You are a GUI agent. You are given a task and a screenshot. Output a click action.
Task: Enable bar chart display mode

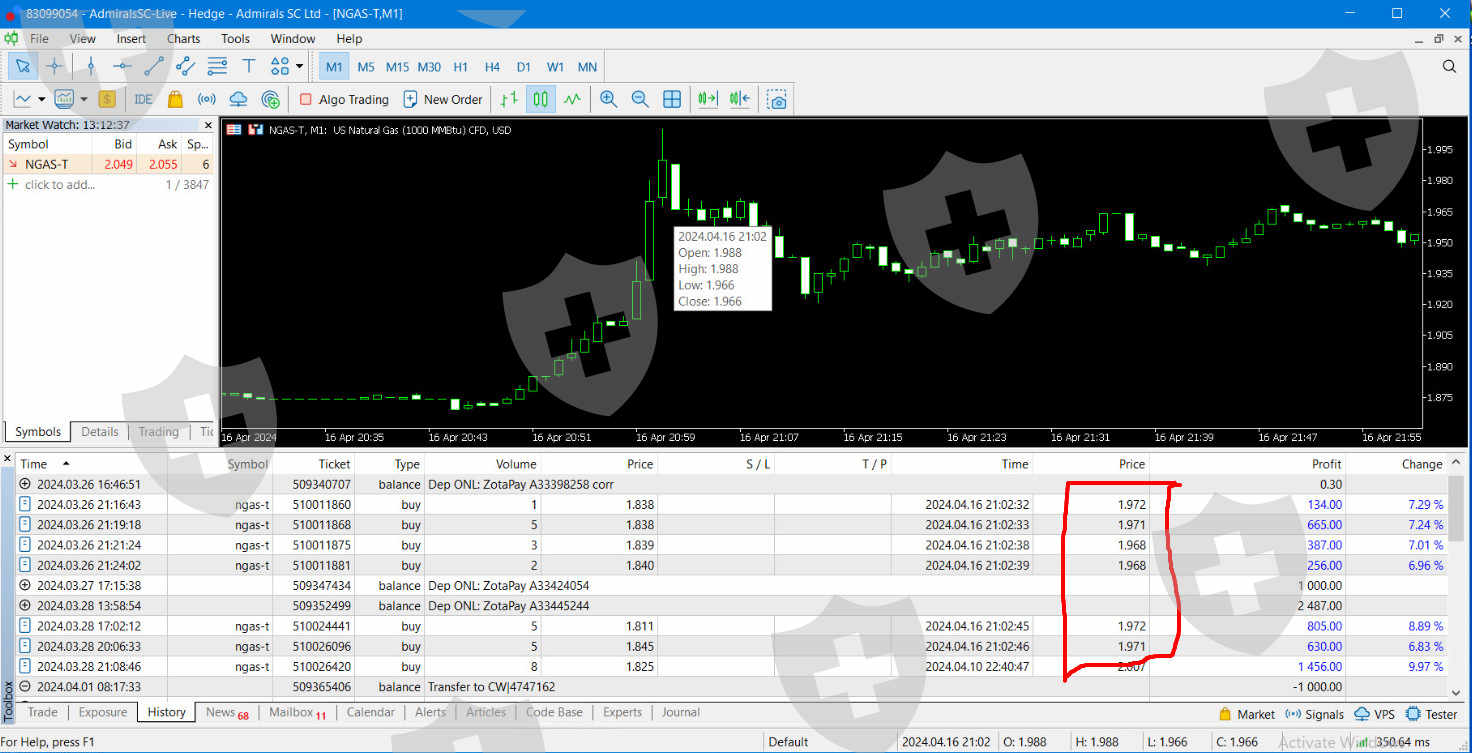(510, 99)
